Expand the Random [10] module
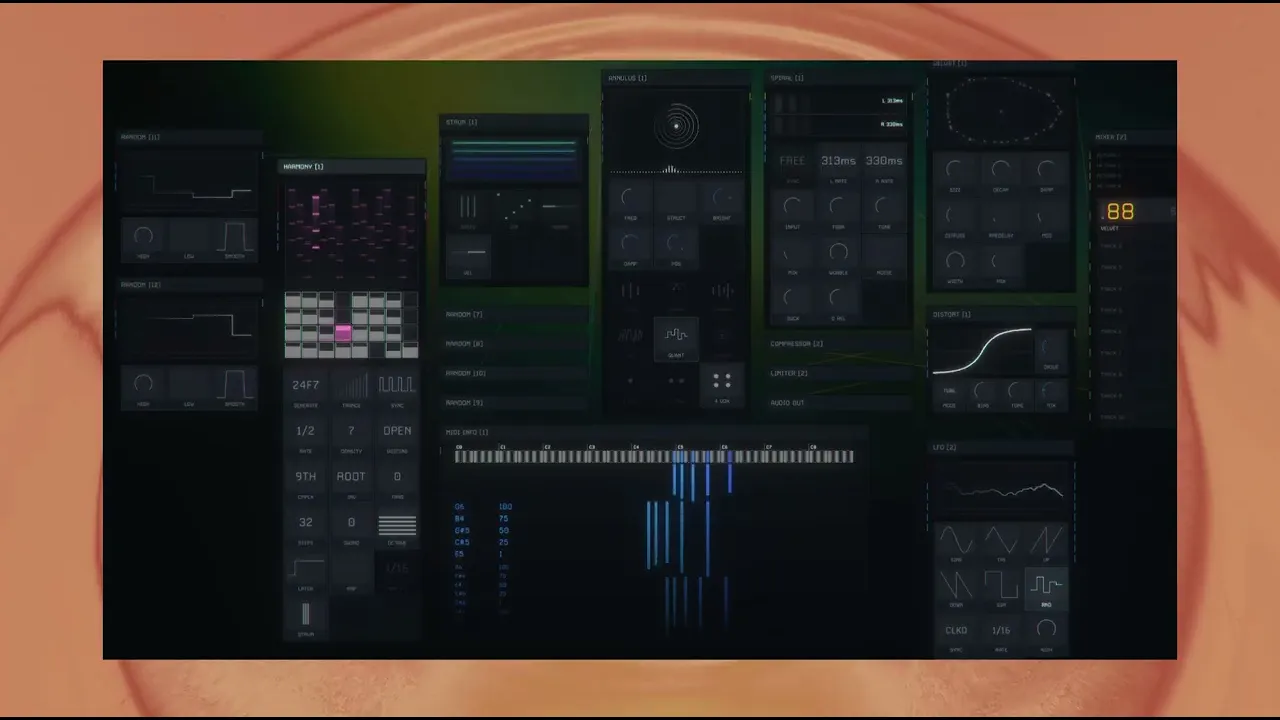The width and height of the screenshot is (1280, 720). [515, 373]
